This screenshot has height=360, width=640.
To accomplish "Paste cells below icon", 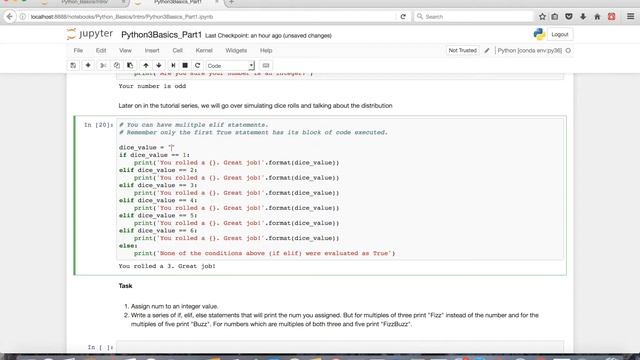I will (x=130, y=65).
